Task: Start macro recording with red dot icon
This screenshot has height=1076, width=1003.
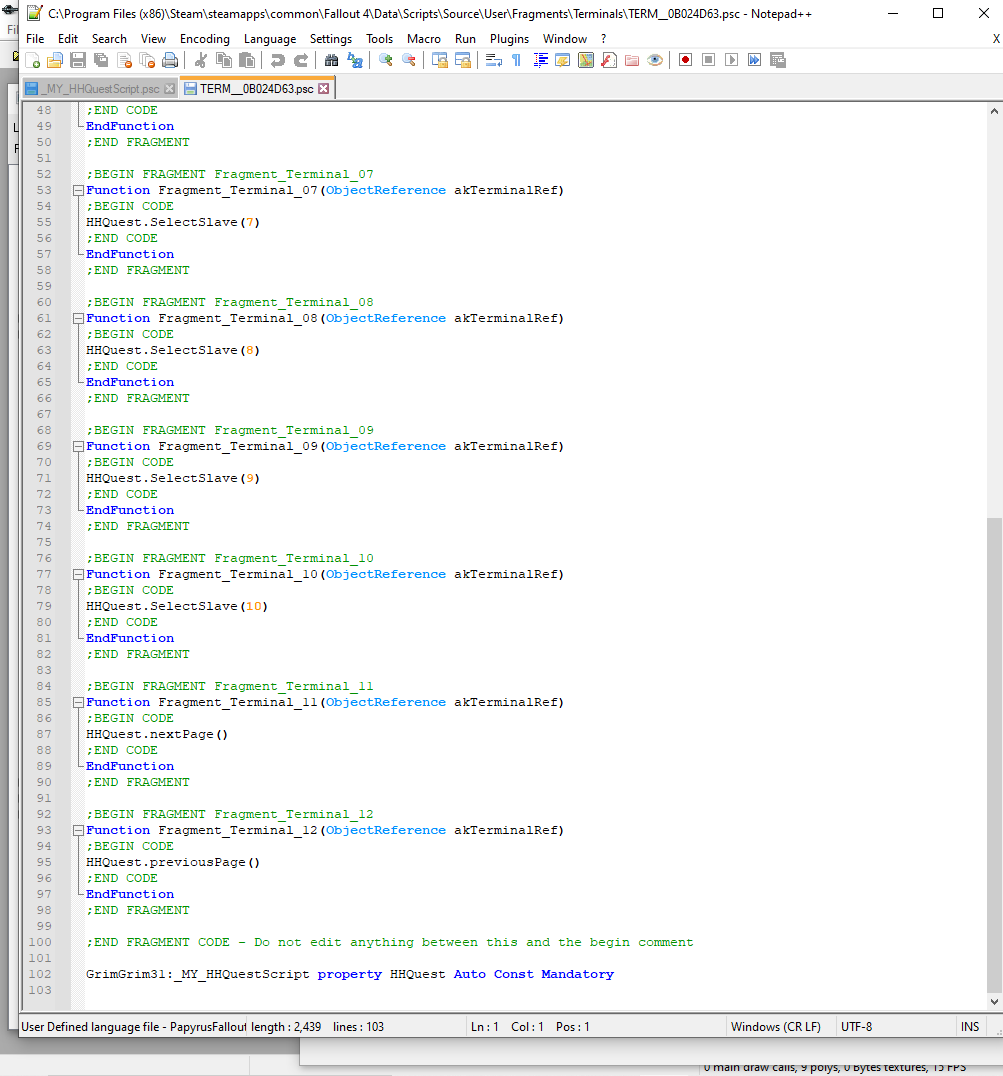Action: coord(685,60)
